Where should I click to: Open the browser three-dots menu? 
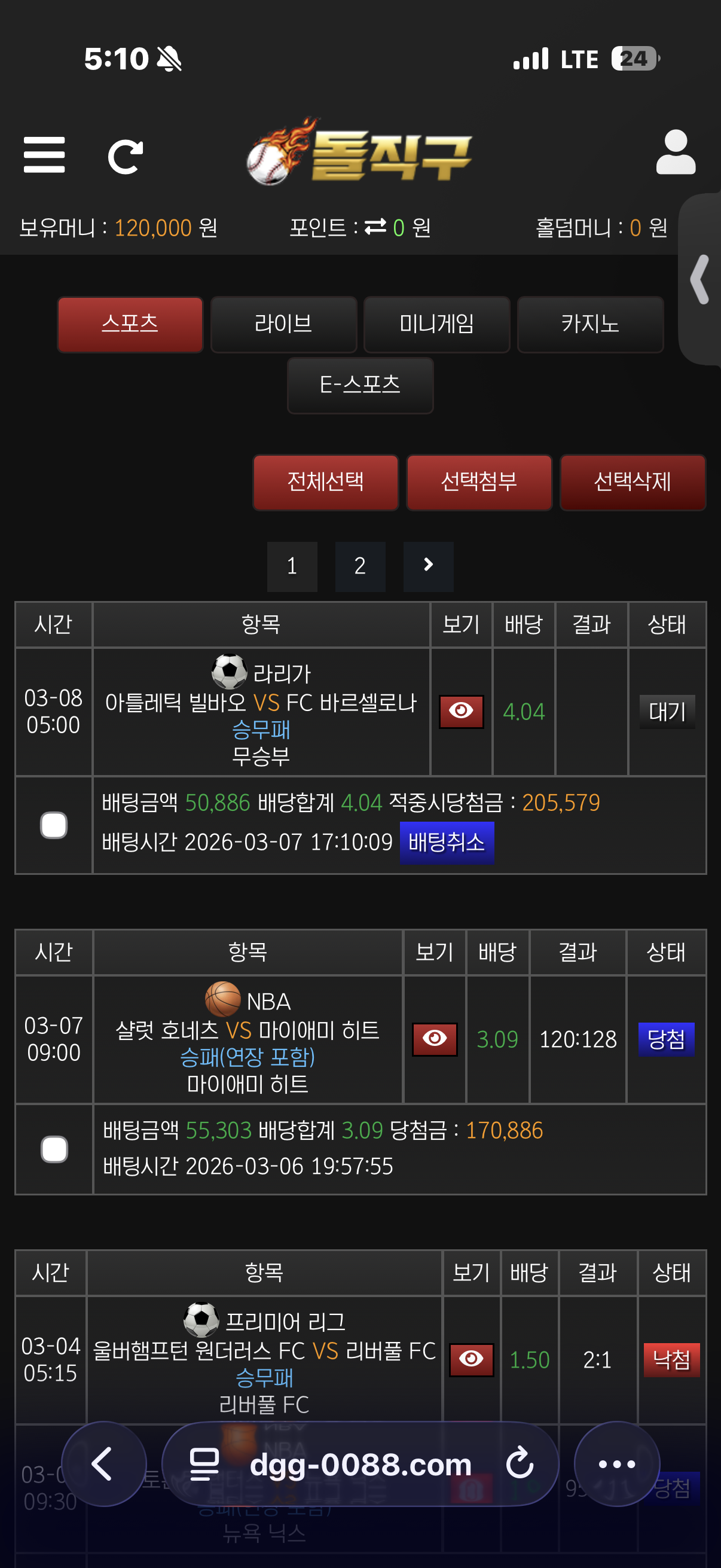tap(616, 1463)
